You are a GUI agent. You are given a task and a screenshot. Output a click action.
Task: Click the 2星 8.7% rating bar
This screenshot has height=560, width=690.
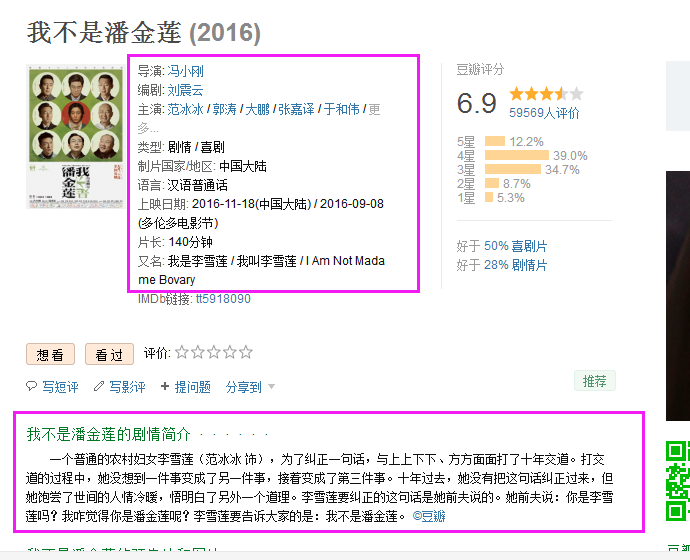click(x=492, y=183)
